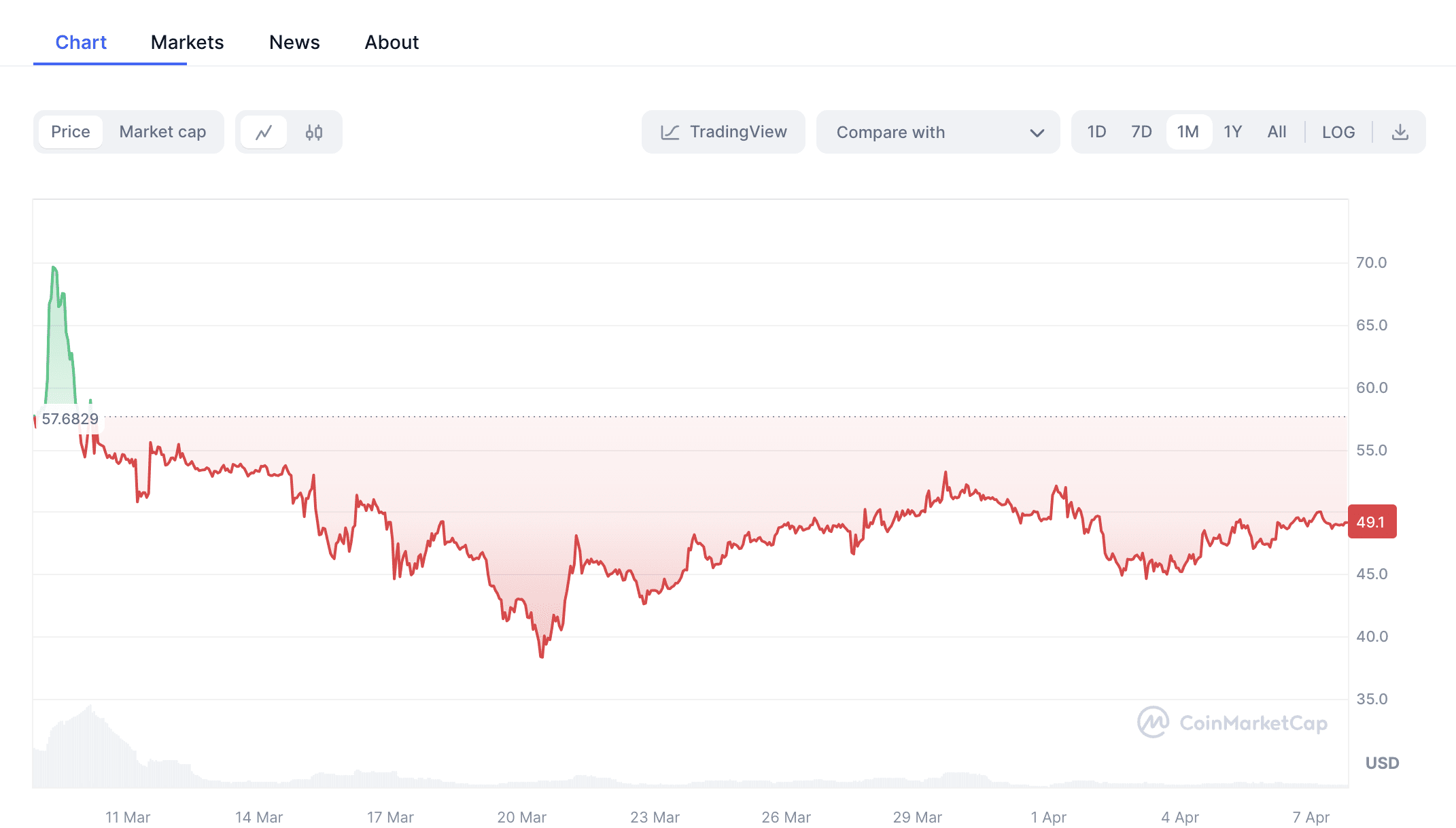Click the 35.0 axis value

click(x=1371, y=699)
